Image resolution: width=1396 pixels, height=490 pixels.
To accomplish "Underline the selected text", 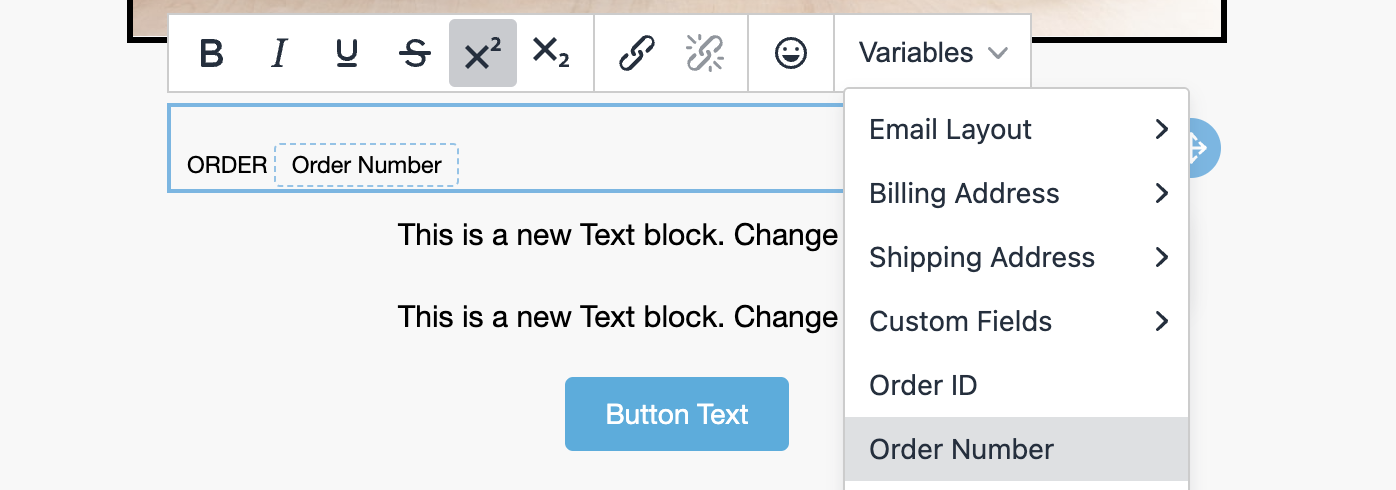I will pos(347,53).
